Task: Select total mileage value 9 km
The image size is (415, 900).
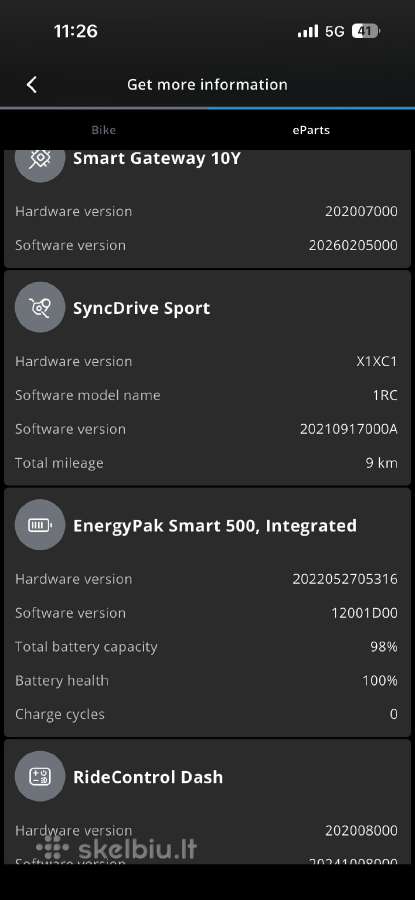Action: [382, 463]
